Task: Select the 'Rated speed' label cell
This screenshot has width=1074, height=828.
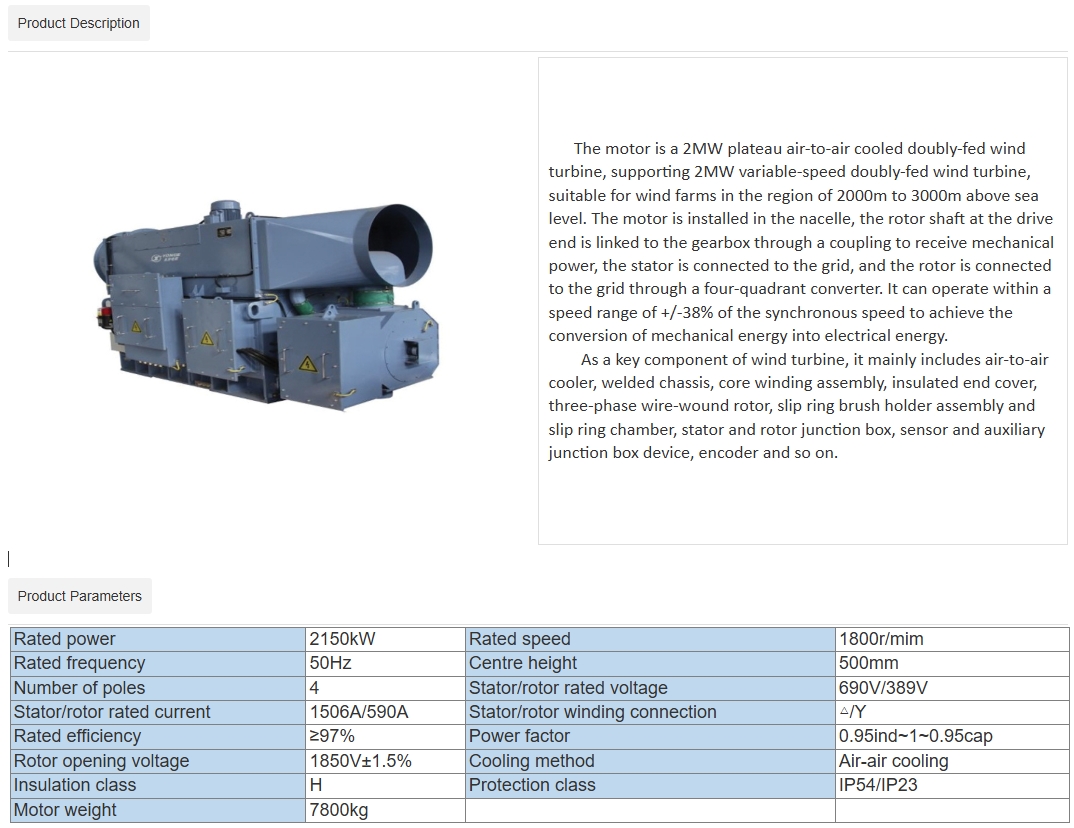Action: (x=650, y=639)
